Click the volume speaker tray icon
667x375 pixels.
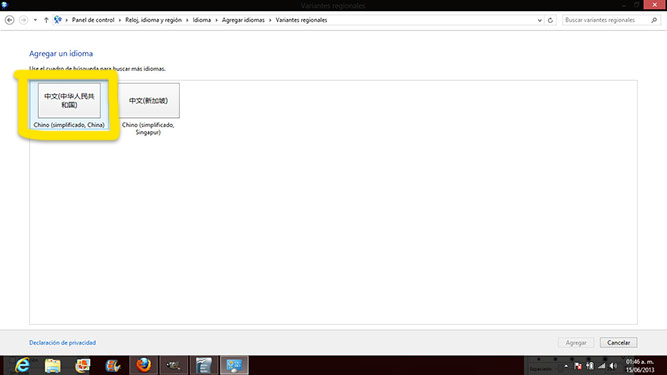tap(613, 366)
